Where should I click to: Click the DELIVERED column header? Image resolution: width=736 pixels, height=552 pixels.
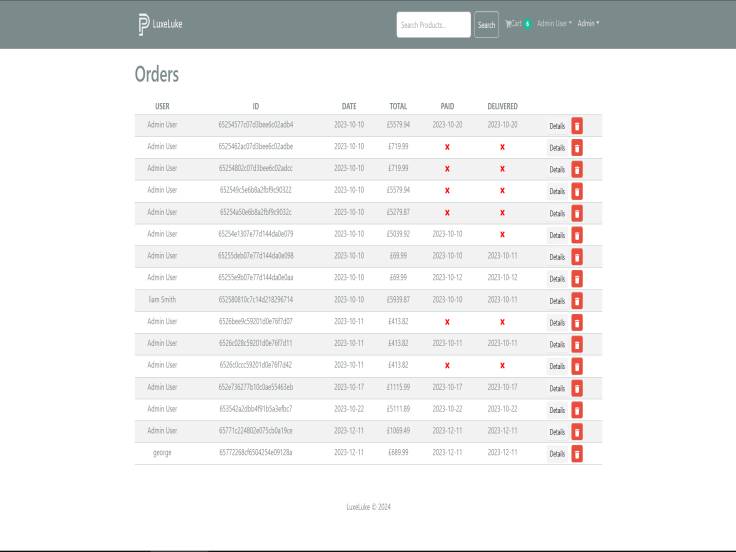point(502,106)
